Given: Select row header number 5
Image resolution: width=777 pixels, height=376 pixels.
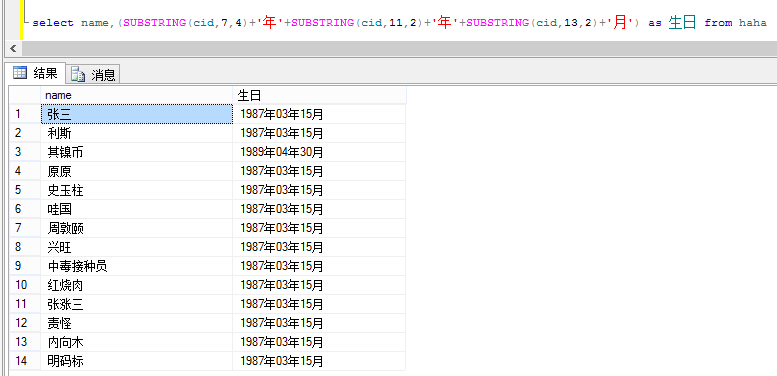Looking at the screenshot, I should [x=25, y=190].
